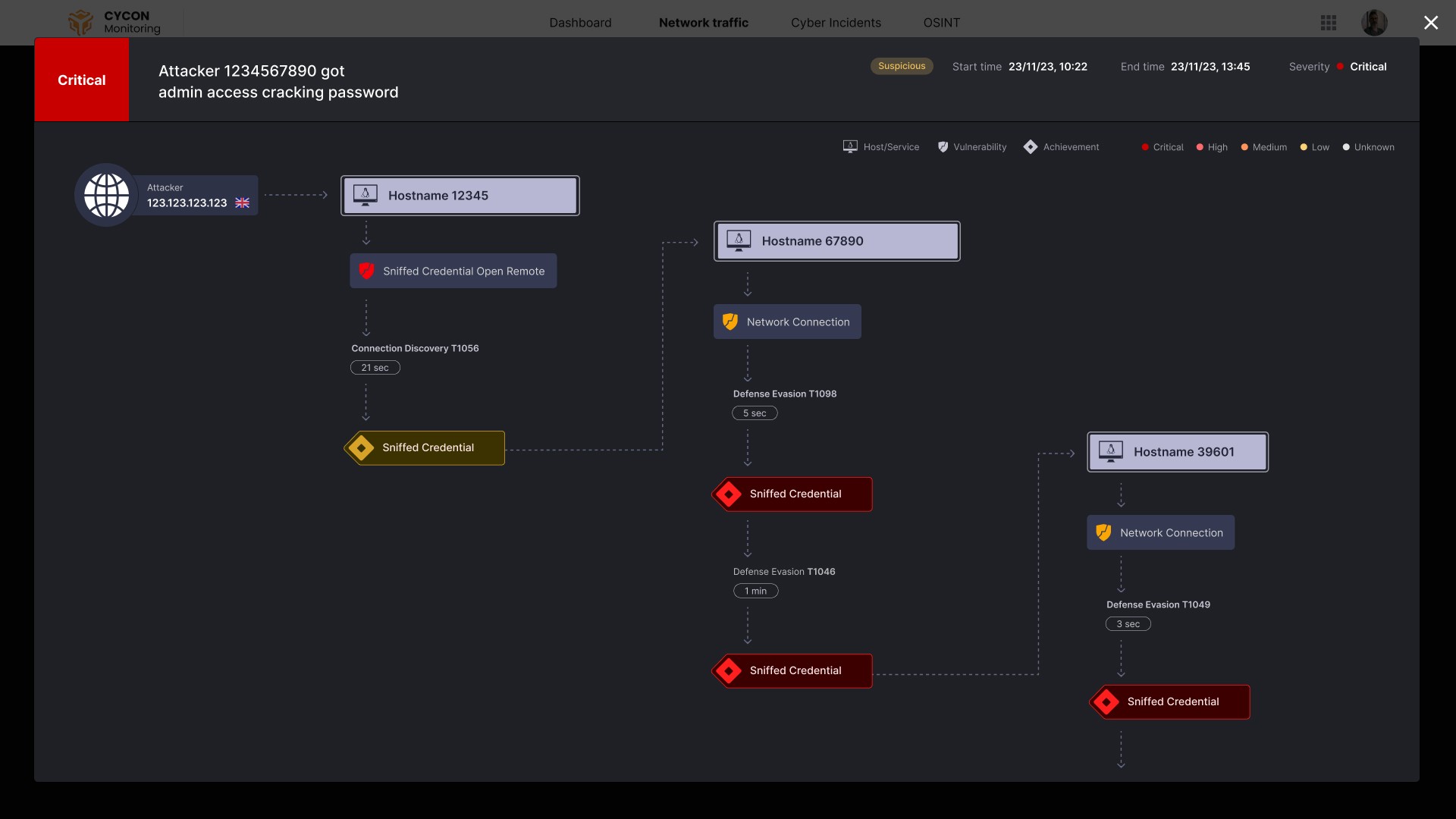Click the Network Connection node under Hostname 67890
This screenshot has height=819, width=1456.
click(787, 322)
